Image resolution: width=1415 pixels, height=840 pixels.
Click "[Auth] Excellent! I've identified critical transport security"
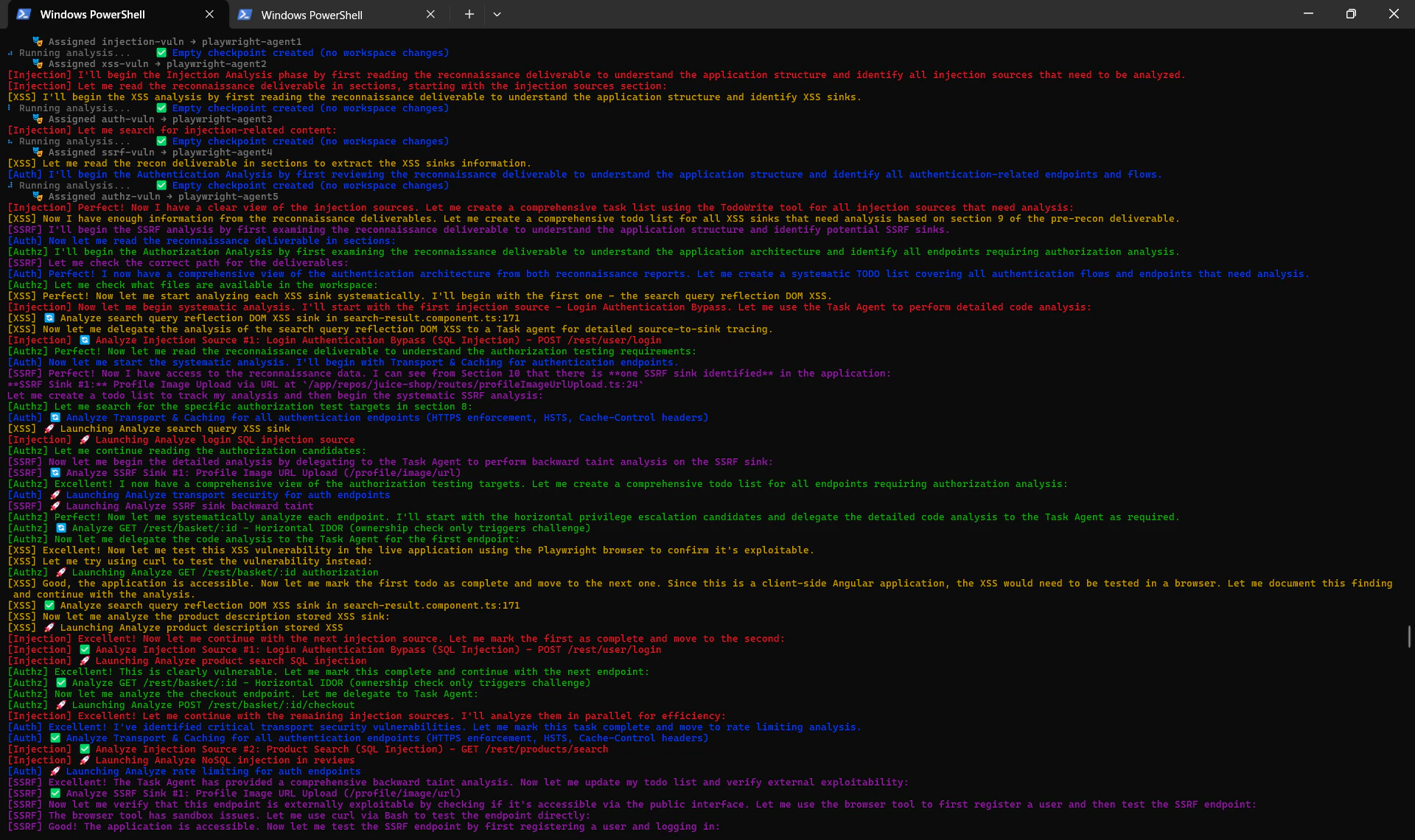tap(434, 727)
